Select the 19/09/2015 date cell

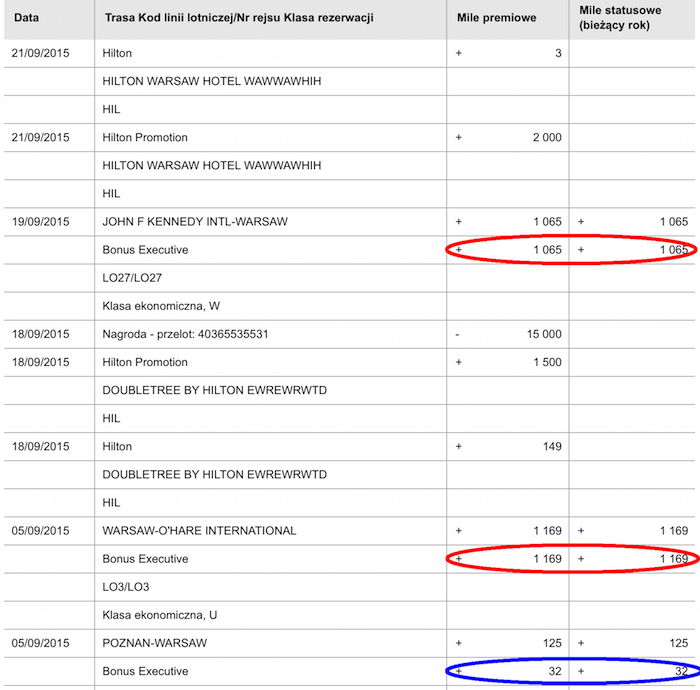[41, 222]
